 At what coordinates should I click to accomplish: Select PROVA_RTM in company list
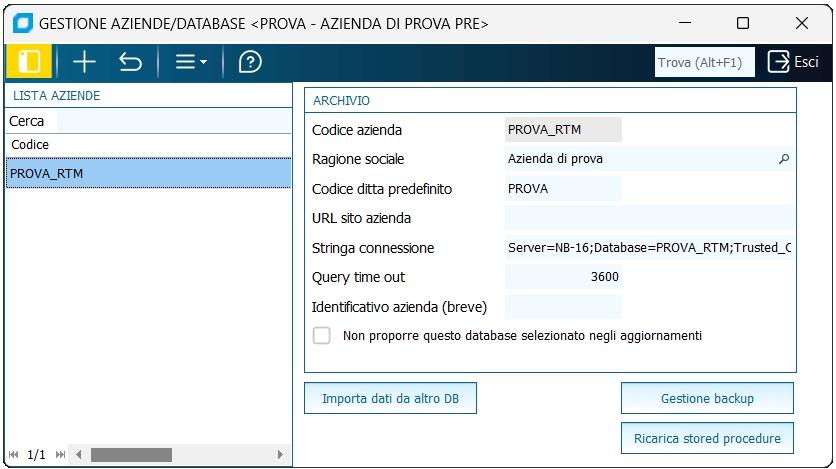point(147,174)
